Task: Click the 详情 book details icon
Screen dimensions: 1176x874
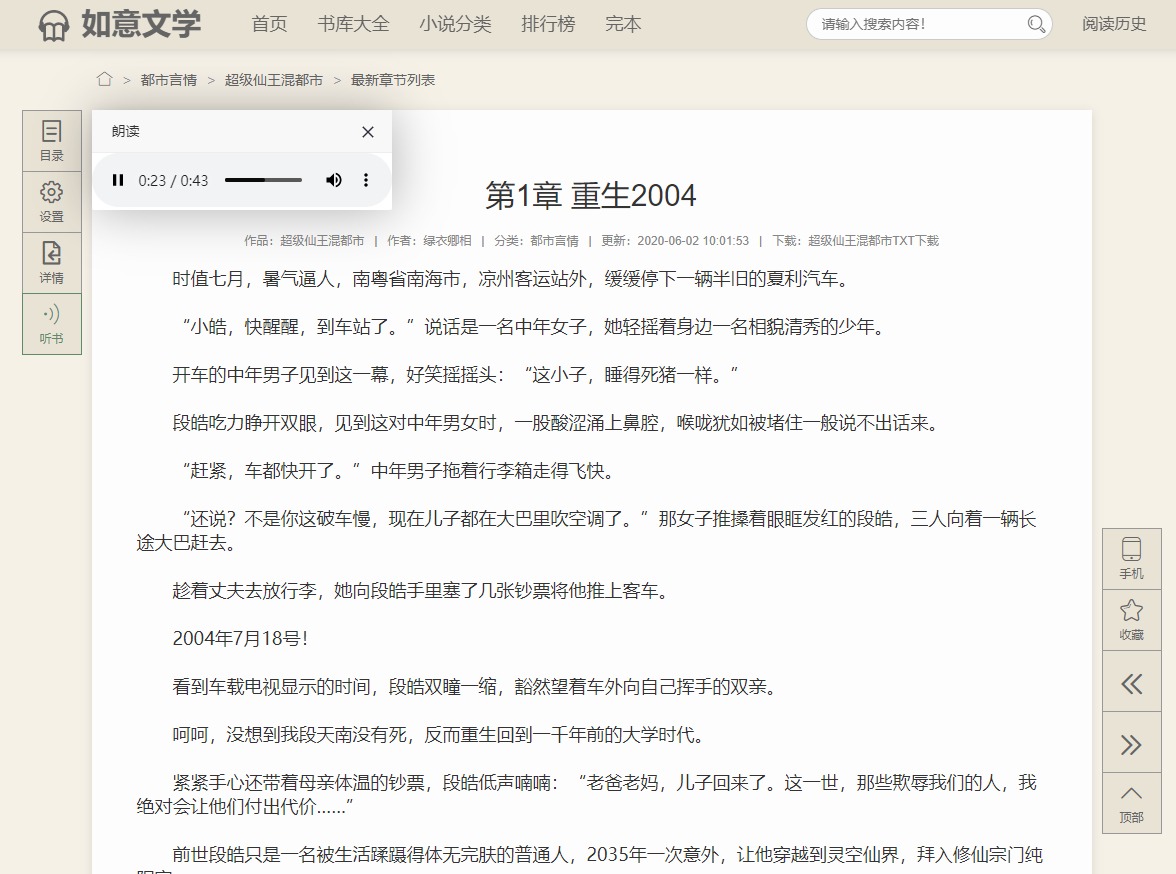Action: (x=52, y=262)
